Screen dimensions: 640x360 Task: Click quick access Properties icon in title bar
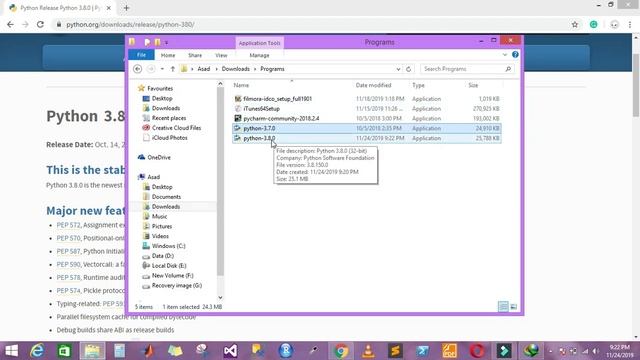click(147, 42)
